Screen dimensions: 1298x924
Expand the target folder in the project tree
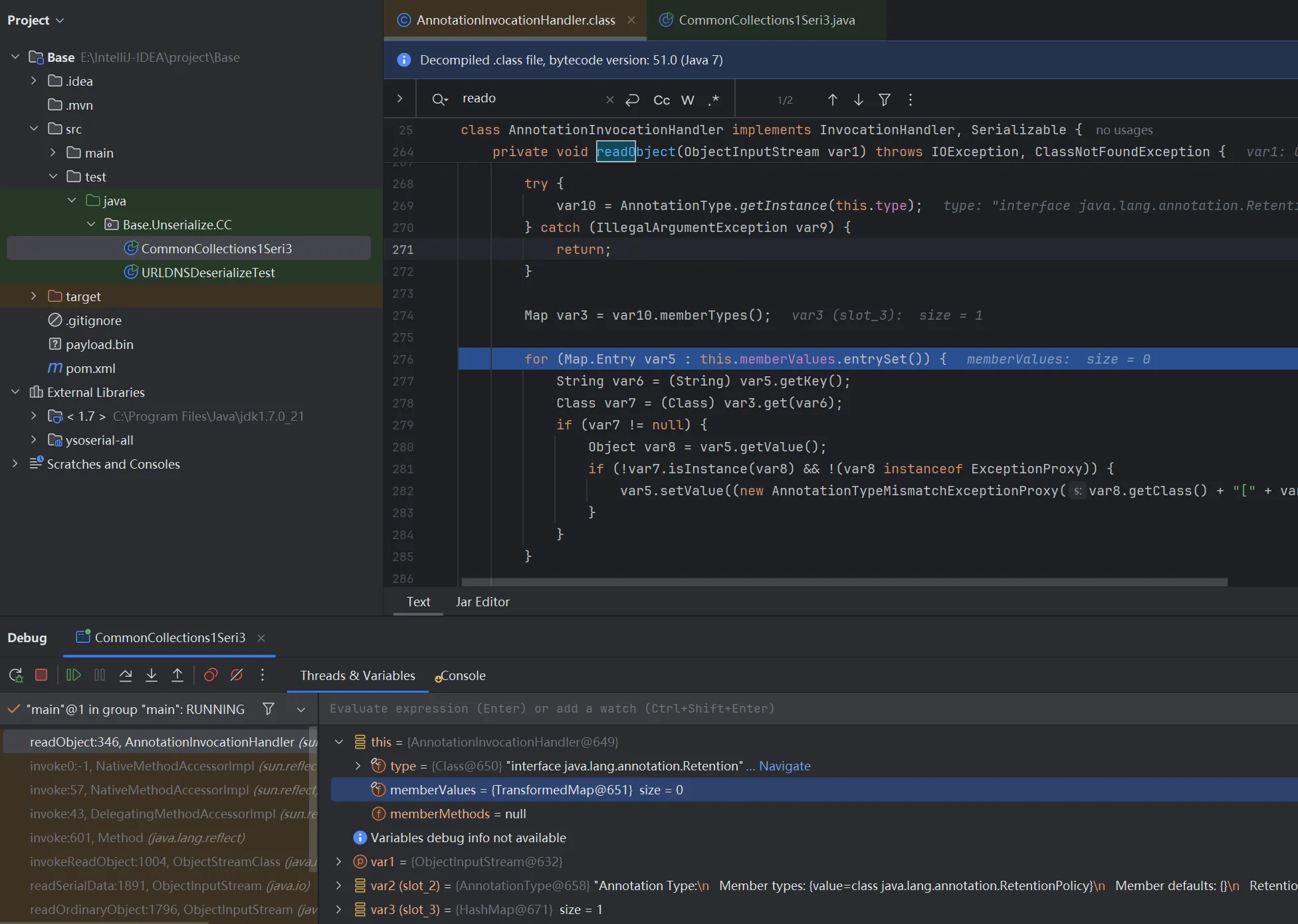pos(34,296)
